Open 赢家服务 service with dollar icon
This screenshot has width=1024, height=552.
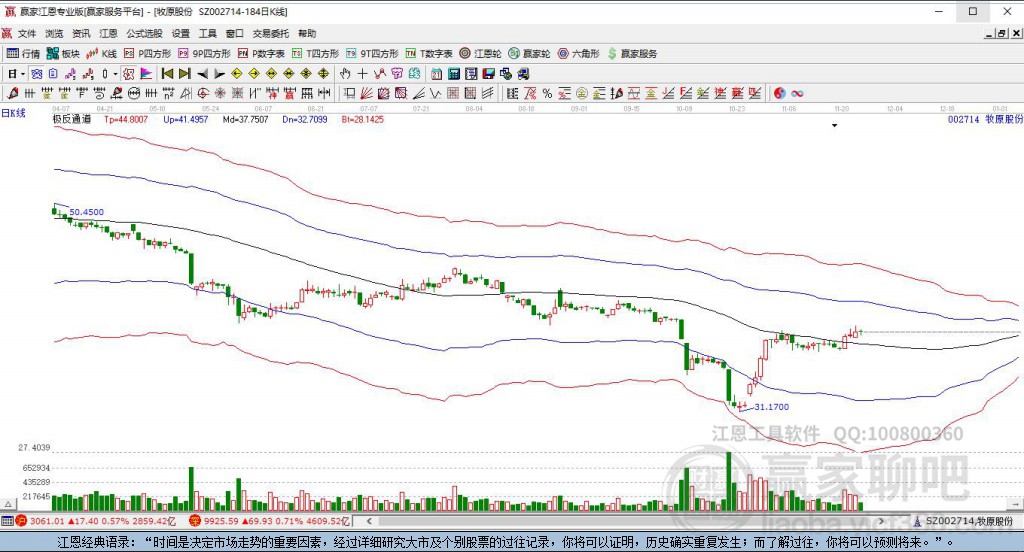pos(632,54)
